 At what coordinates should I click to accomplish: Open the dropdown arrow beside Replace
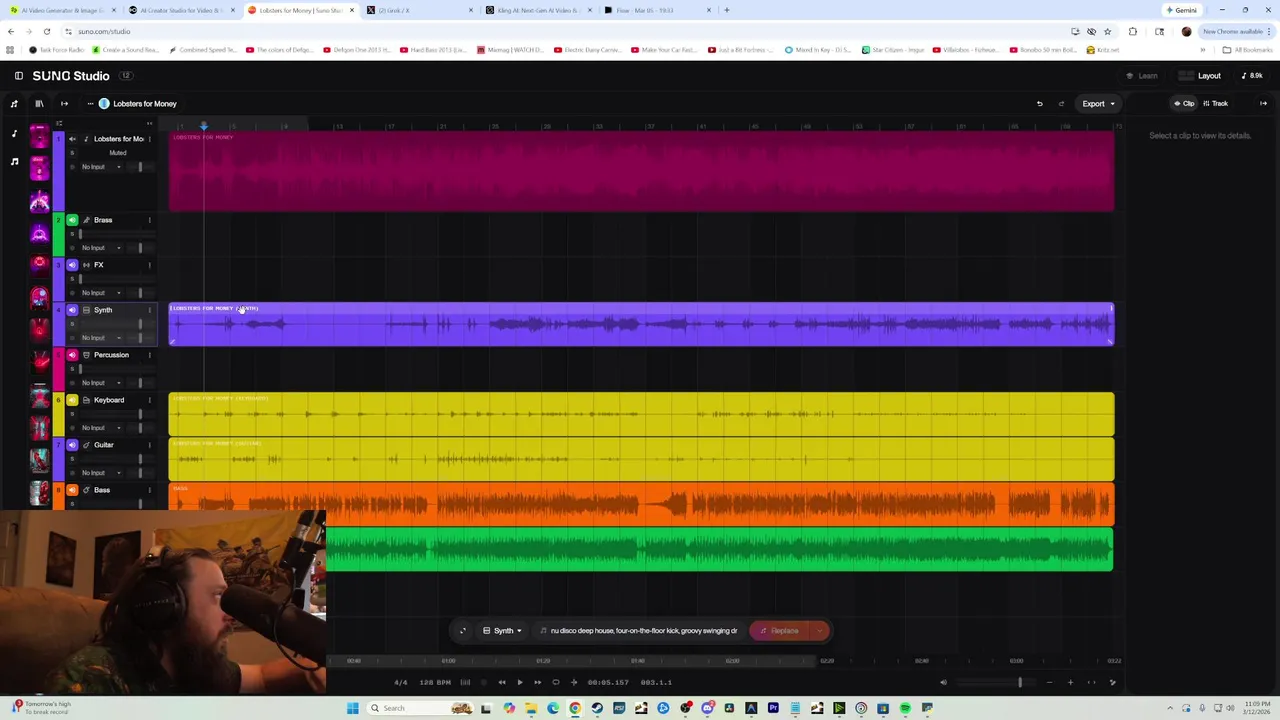click(x=819, y=631)
